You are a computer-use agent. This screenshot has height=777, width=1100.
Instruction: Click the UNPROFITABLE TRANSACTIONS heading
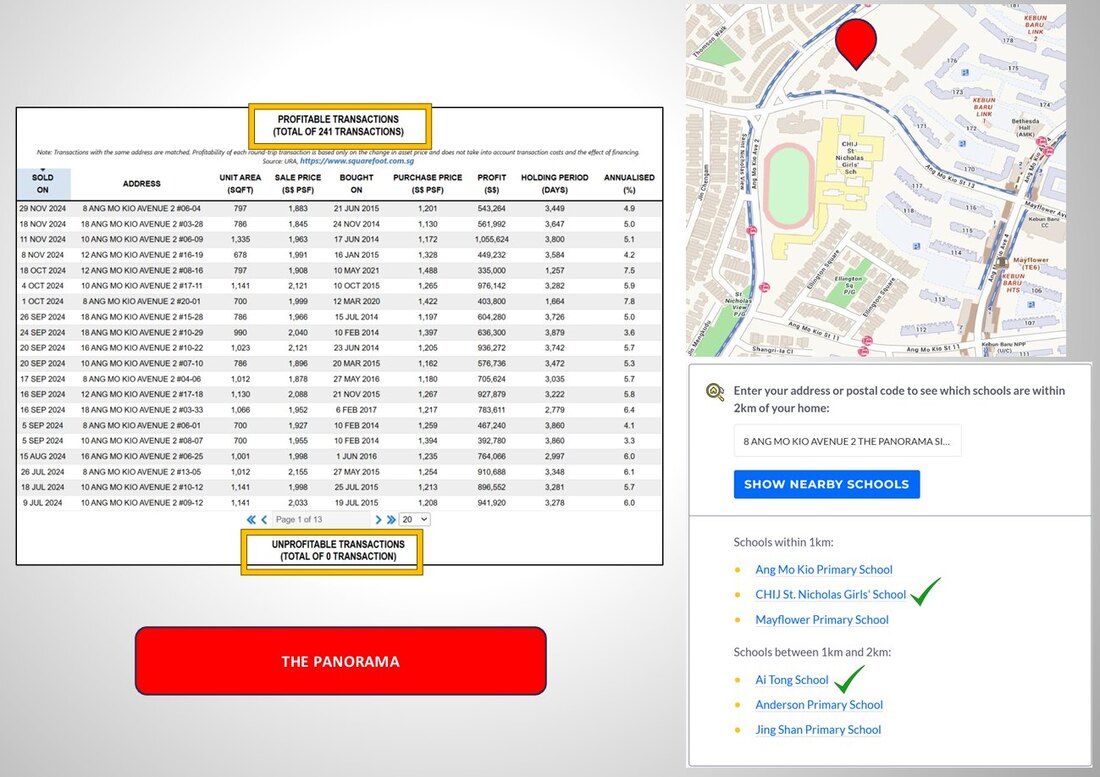click(x=333, y=550)
